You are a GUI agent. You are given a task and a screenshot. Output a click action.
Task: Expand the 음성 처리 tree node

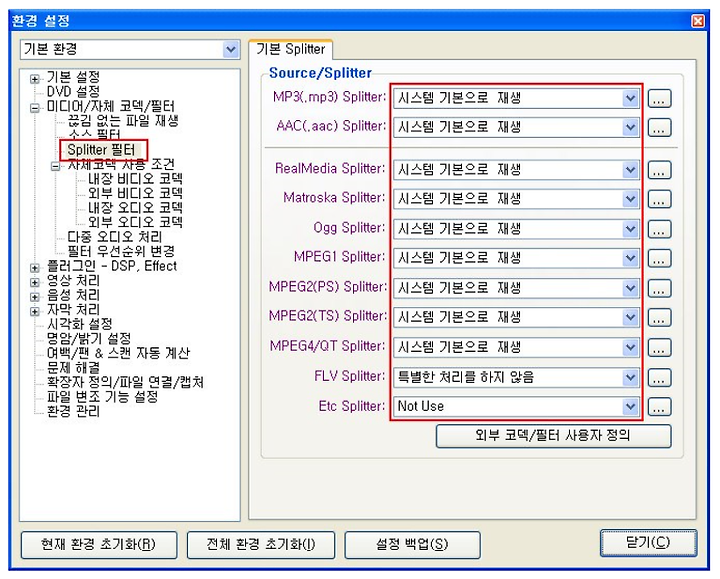point(34,297)
